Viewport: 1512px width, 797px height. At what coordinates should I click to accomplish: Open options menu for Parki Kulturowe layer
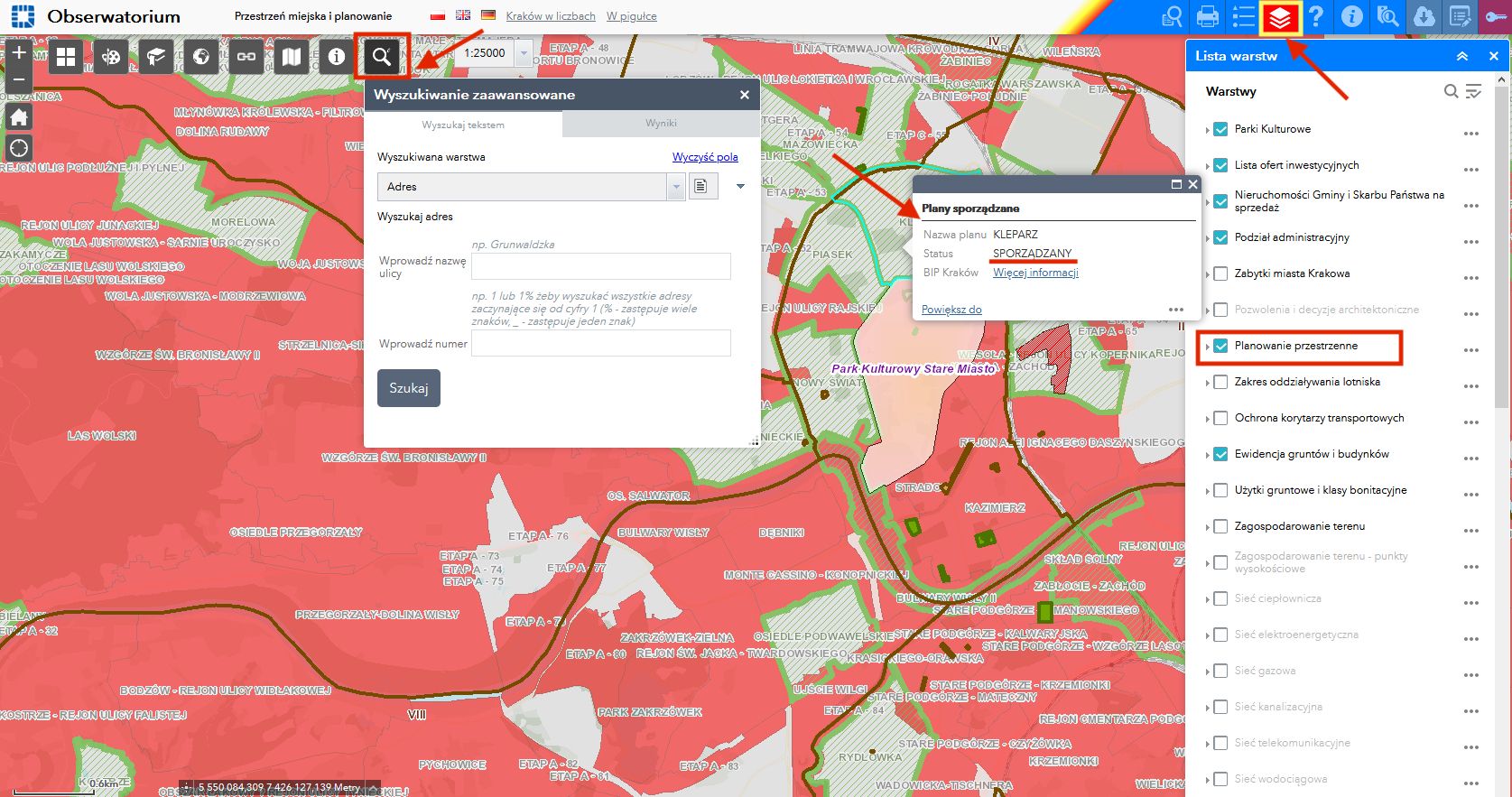point(1471,134)
